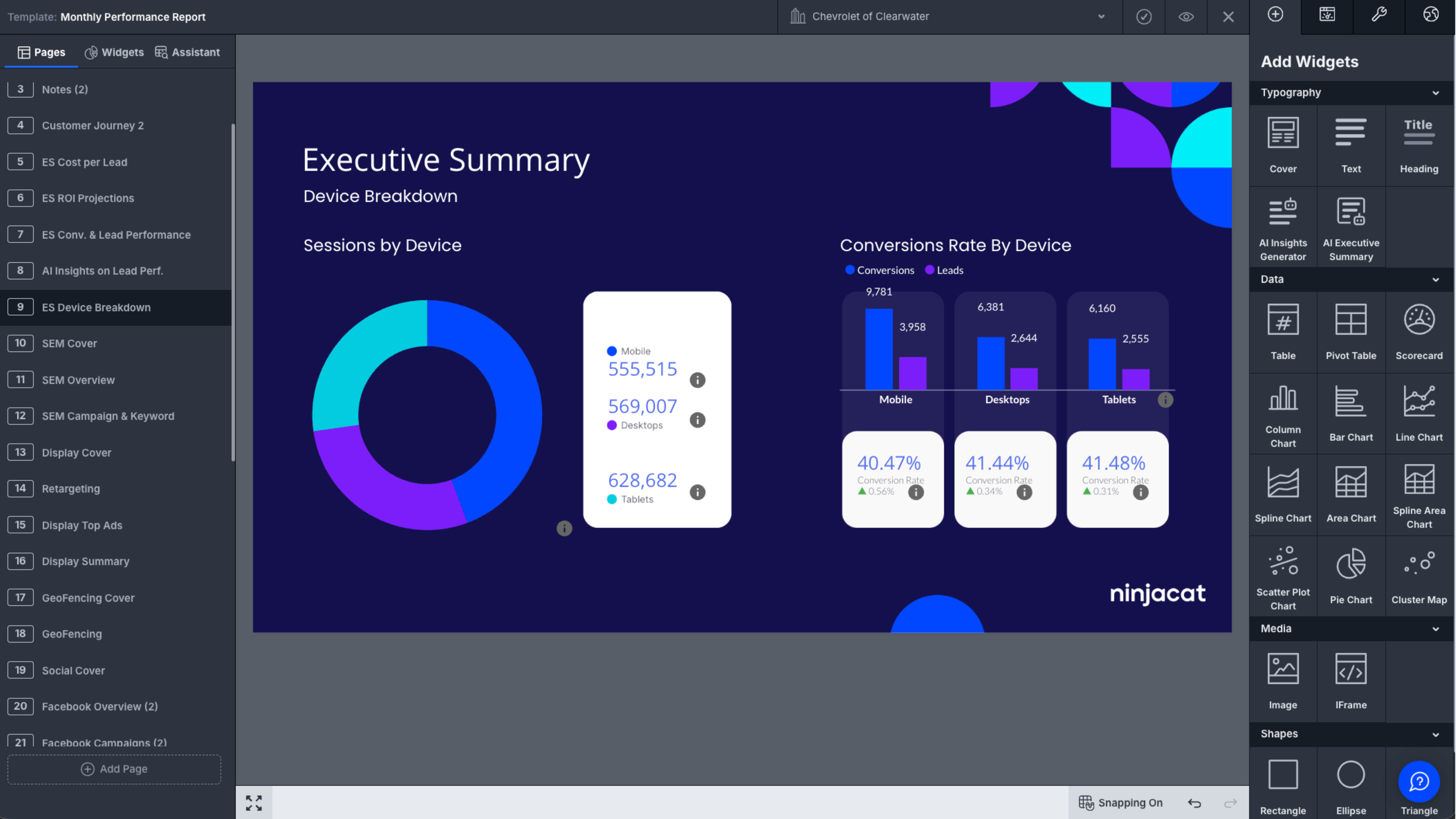Open the SEM Overview page
This screenshot has height=819, width=1456.
pyautogui.click(x=78, y=380)
